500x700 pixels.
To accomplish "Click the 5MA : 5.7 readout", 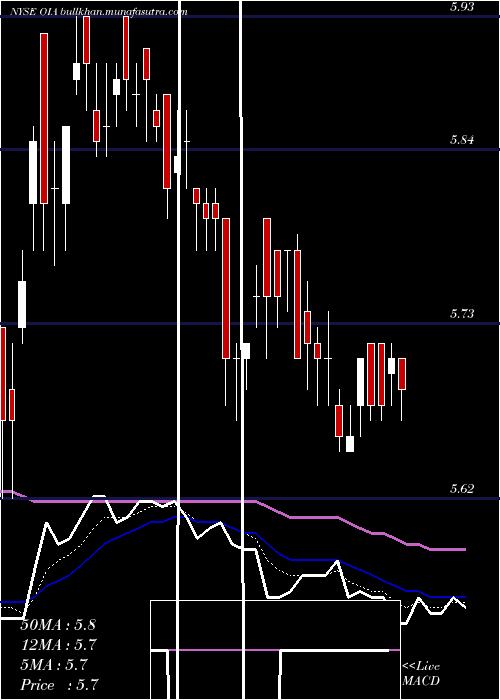I will [x=54, y=665].
